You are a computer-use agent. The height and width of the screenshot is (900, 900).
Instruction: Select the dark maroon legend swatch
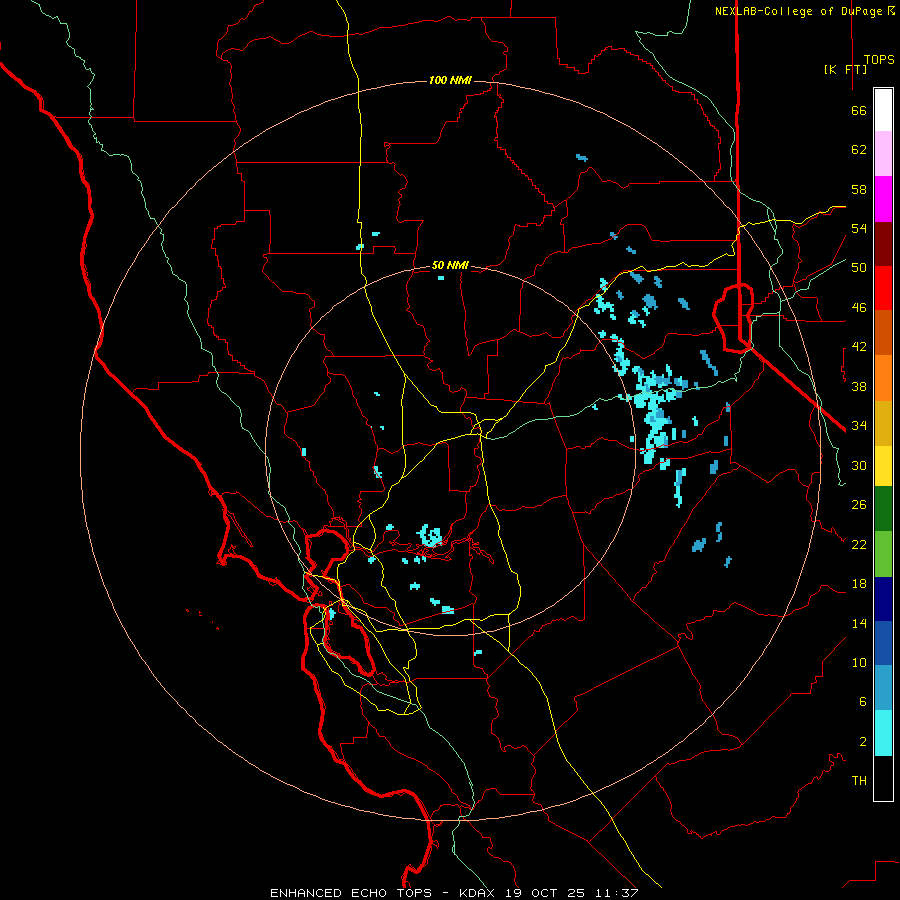tap(883, 244)
